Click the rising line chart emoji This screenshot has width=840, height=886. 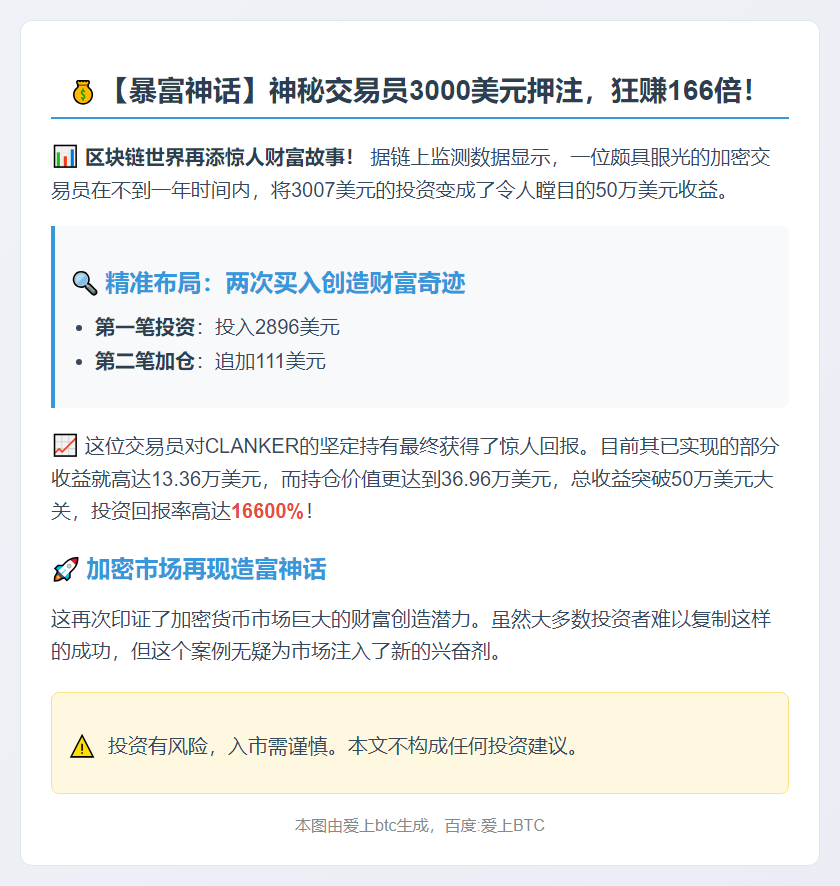point(65,446)
